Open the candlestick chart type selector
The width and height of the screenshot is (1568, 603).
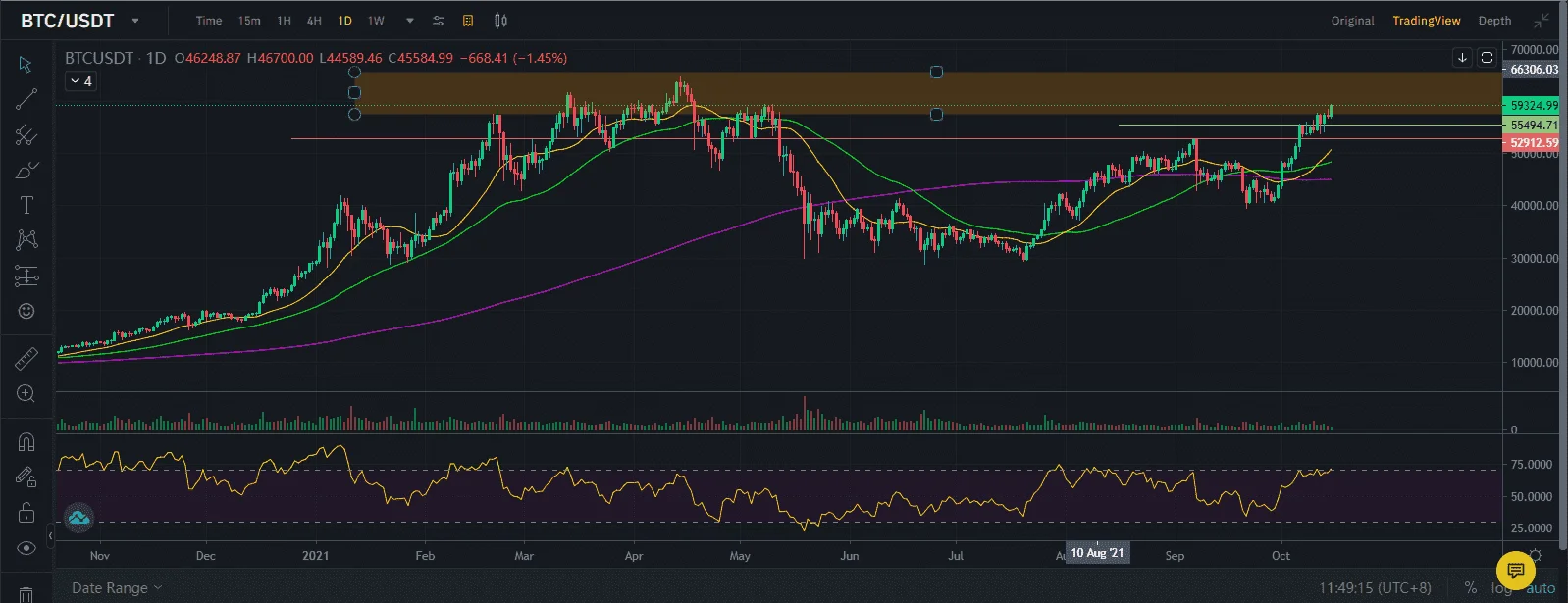[x=500, y=21]
